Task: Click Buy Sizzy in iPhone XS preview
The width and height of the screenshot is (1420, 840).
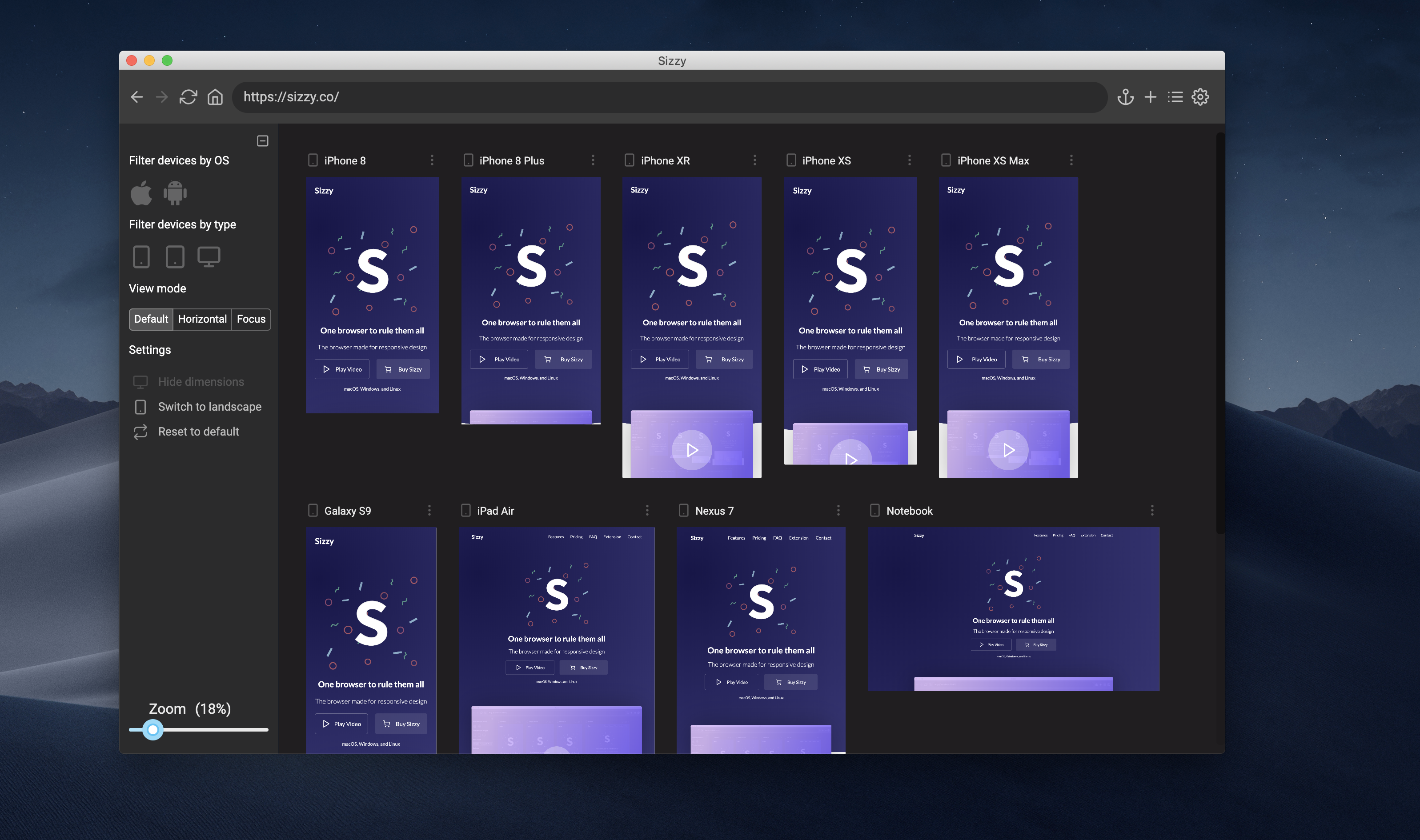Action: (x=882, y=370)
